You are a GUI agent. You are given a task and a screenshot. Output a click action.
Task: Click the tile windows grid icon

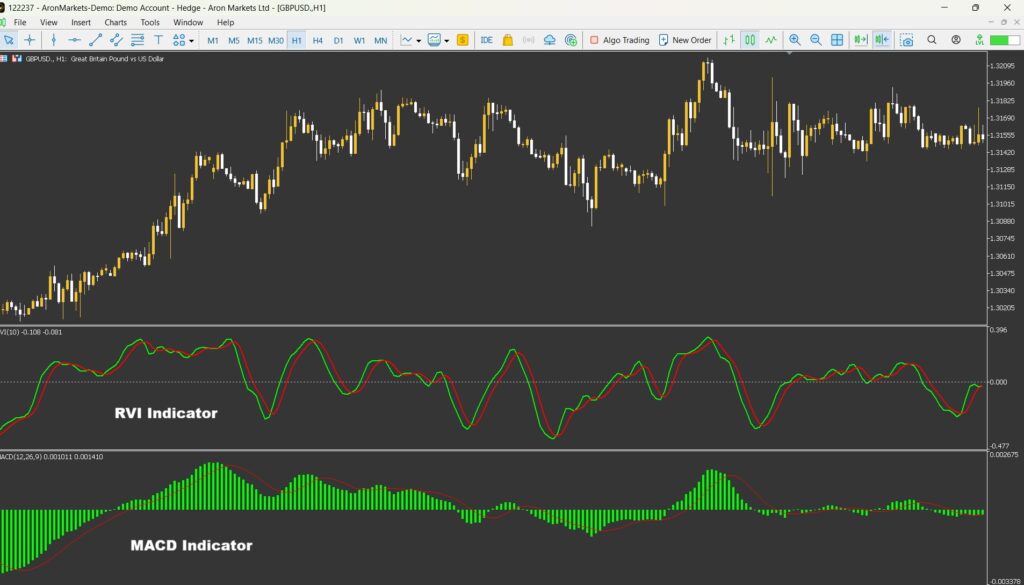pos(837,40)
